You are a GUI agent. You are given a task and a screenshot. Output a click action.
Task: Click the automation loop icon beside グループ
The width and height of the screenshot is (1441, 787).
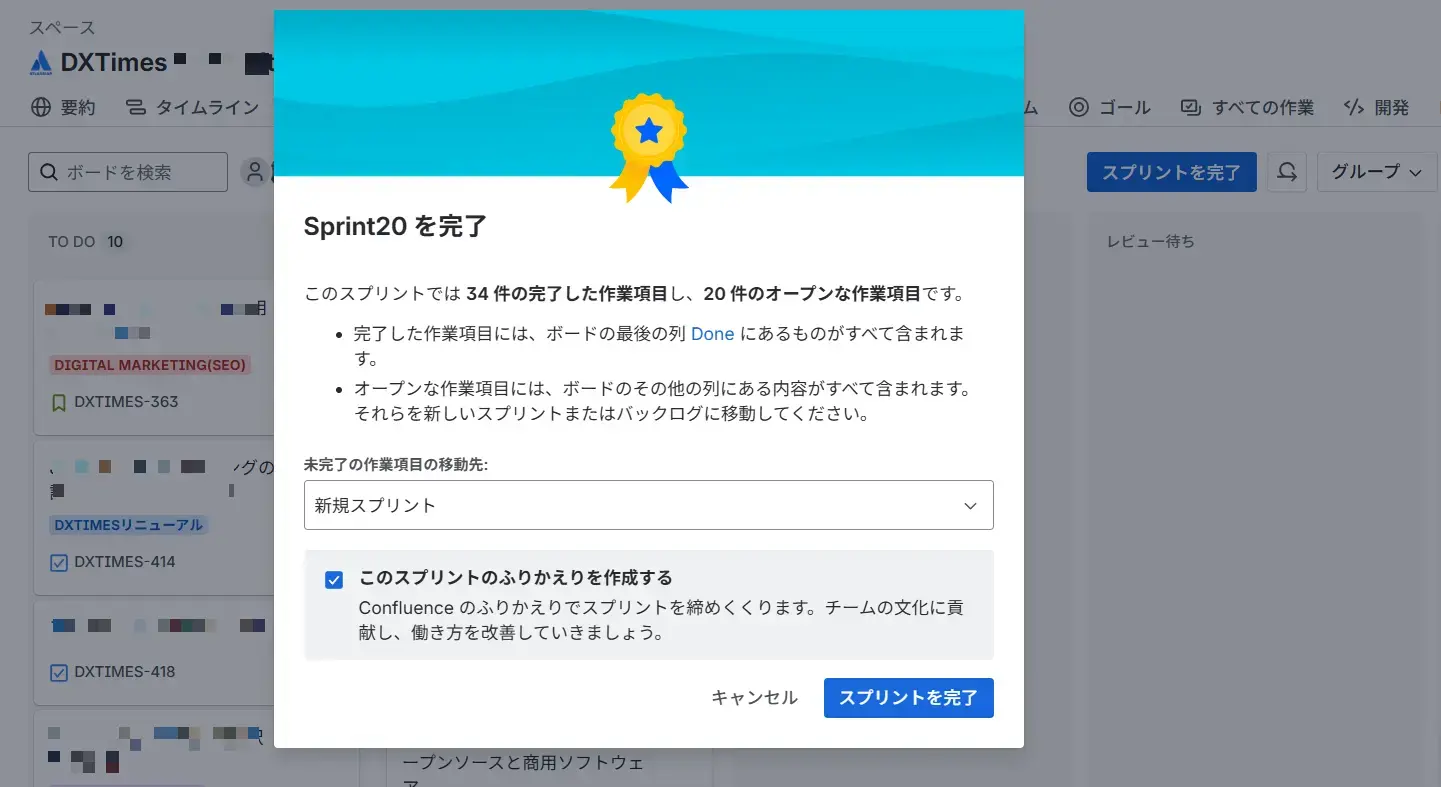[1287, 171]
